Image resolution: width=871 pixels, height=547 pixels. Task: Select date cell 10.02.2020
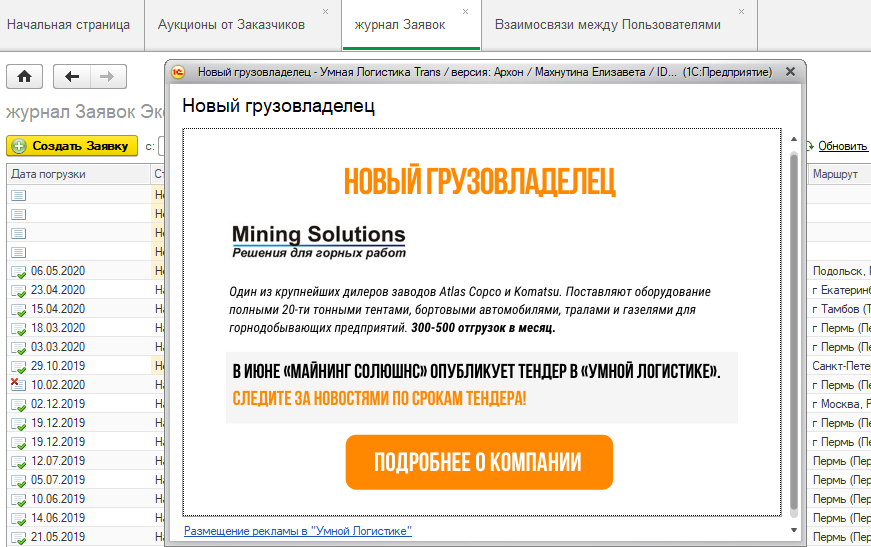click(x=58, y=385)
